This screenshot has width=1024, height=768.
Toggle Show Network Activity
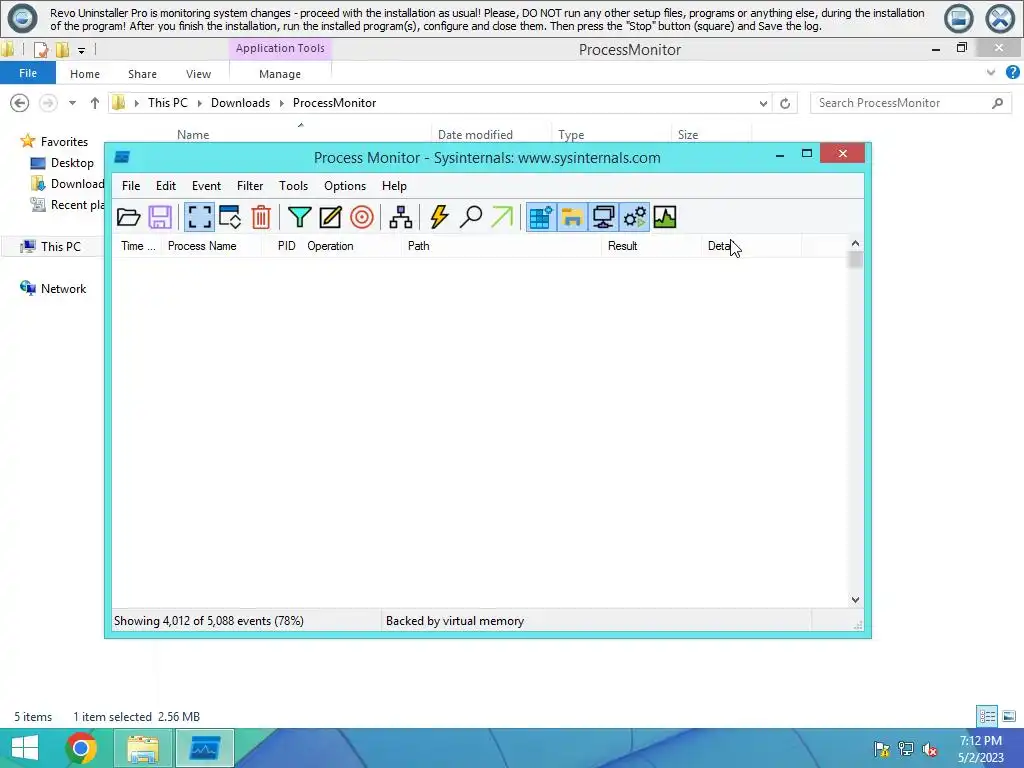pos(603,217)
